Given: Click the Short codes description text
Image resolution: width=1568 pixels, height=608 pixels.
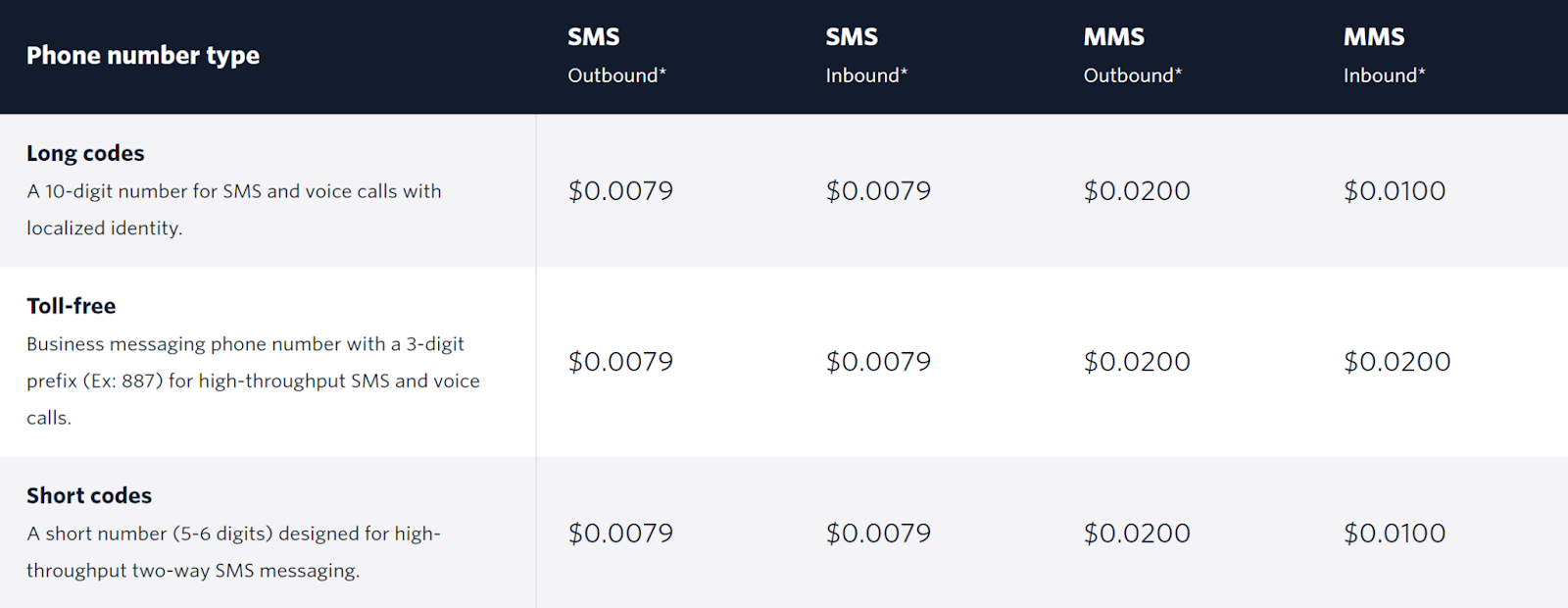Looking at the screenshot, I should pos(233,552).
